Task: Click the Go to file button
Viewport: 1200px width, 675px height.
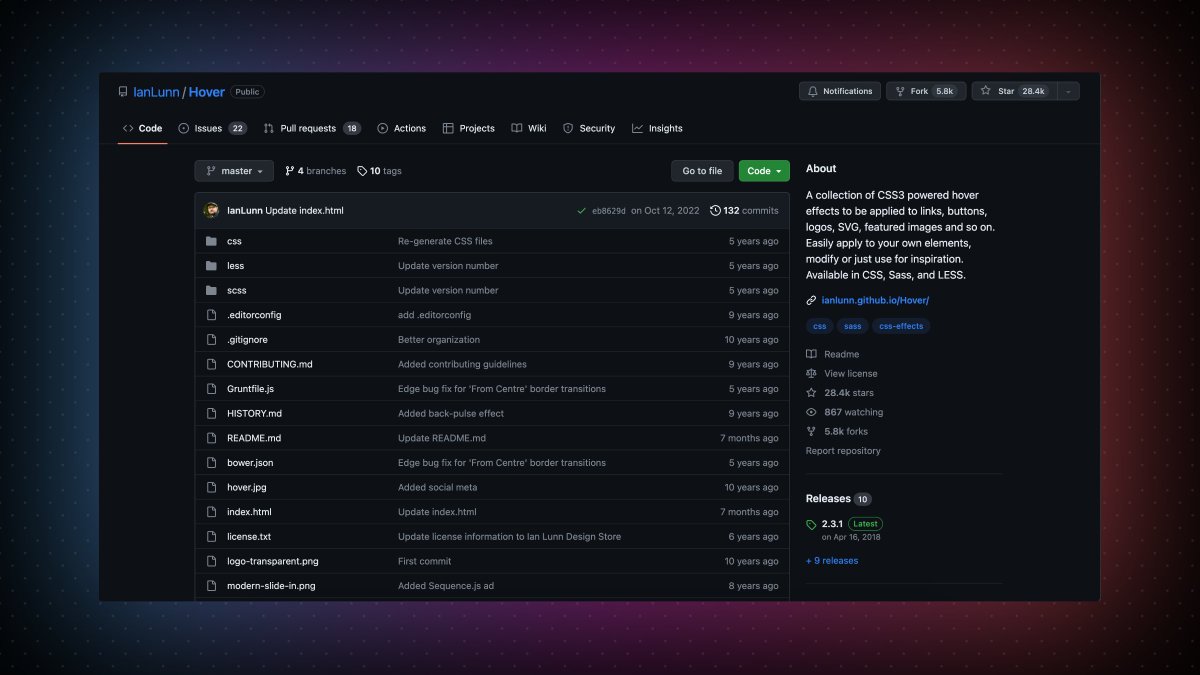Action: click(702, 171)
